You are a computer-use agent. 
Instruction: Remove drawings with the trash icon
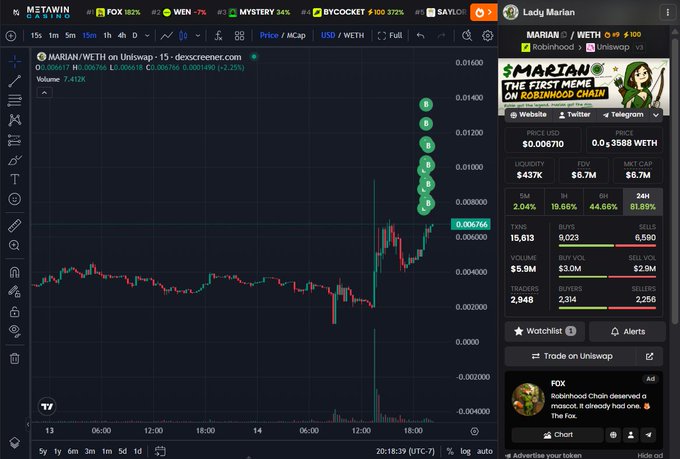[15, 358]
